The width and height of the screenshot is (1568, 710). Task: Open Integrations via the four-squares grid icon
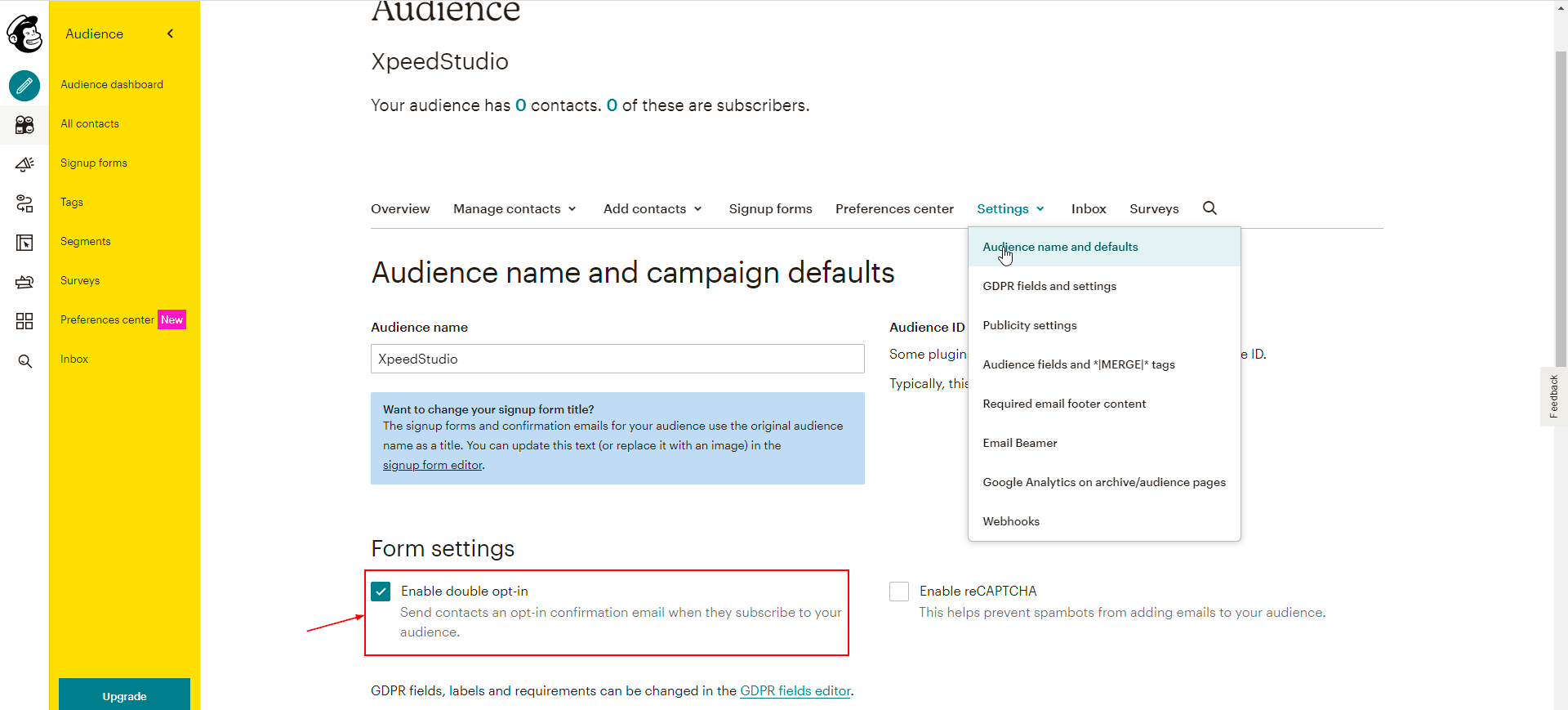[24, 320]
